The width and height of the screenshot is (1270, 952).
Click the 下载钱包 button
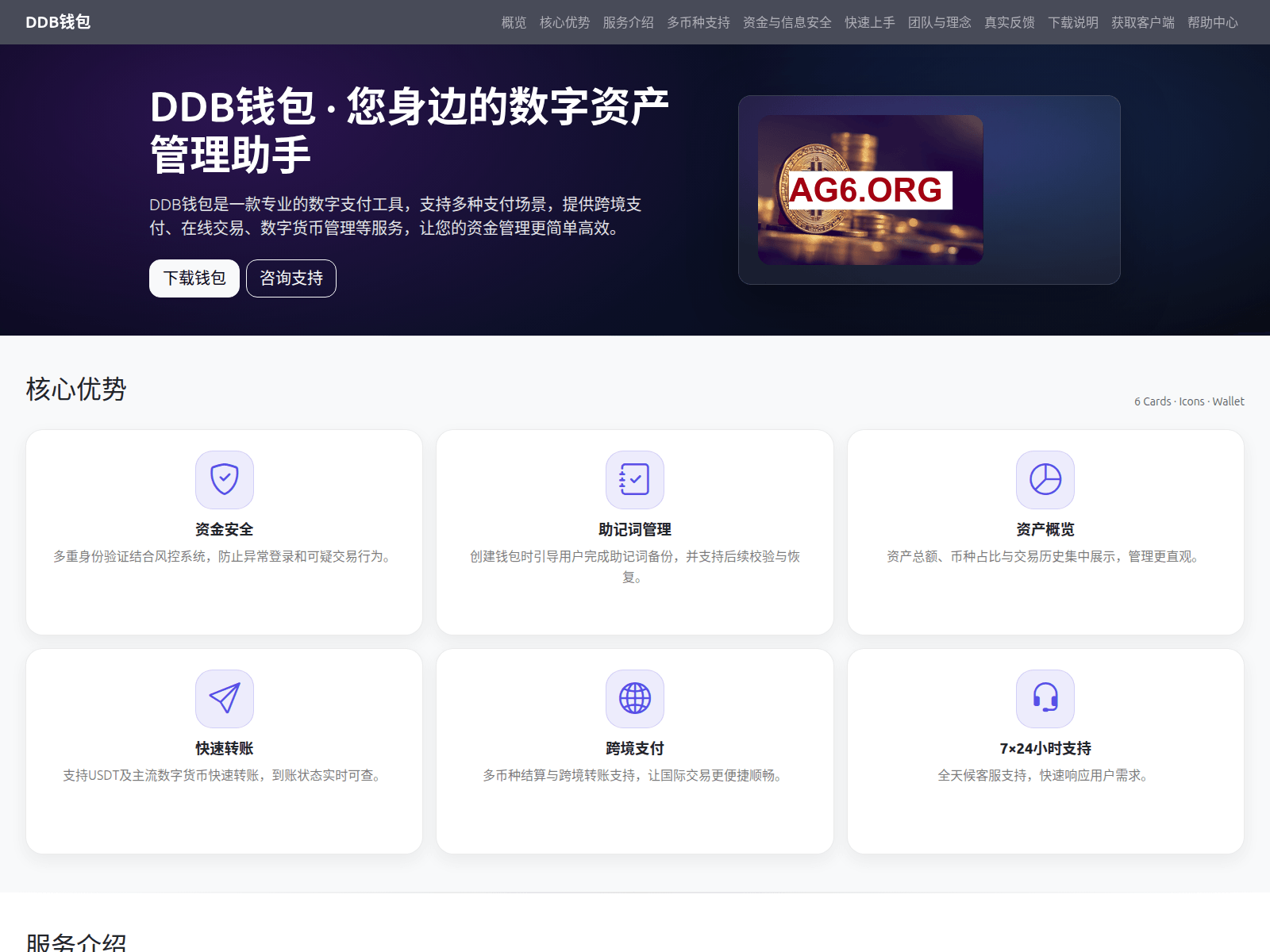coord(194,278)
